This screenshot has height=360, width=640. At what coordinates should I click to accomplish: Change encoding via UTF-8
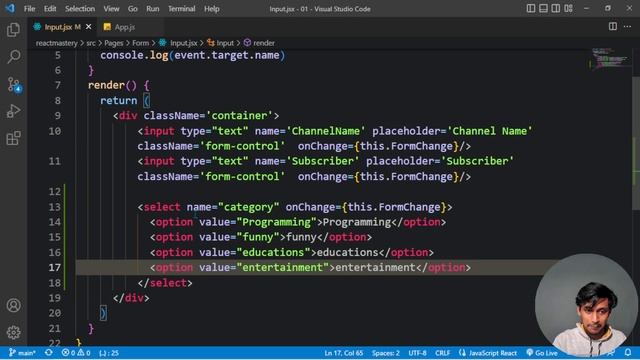(x=417, y=353)
